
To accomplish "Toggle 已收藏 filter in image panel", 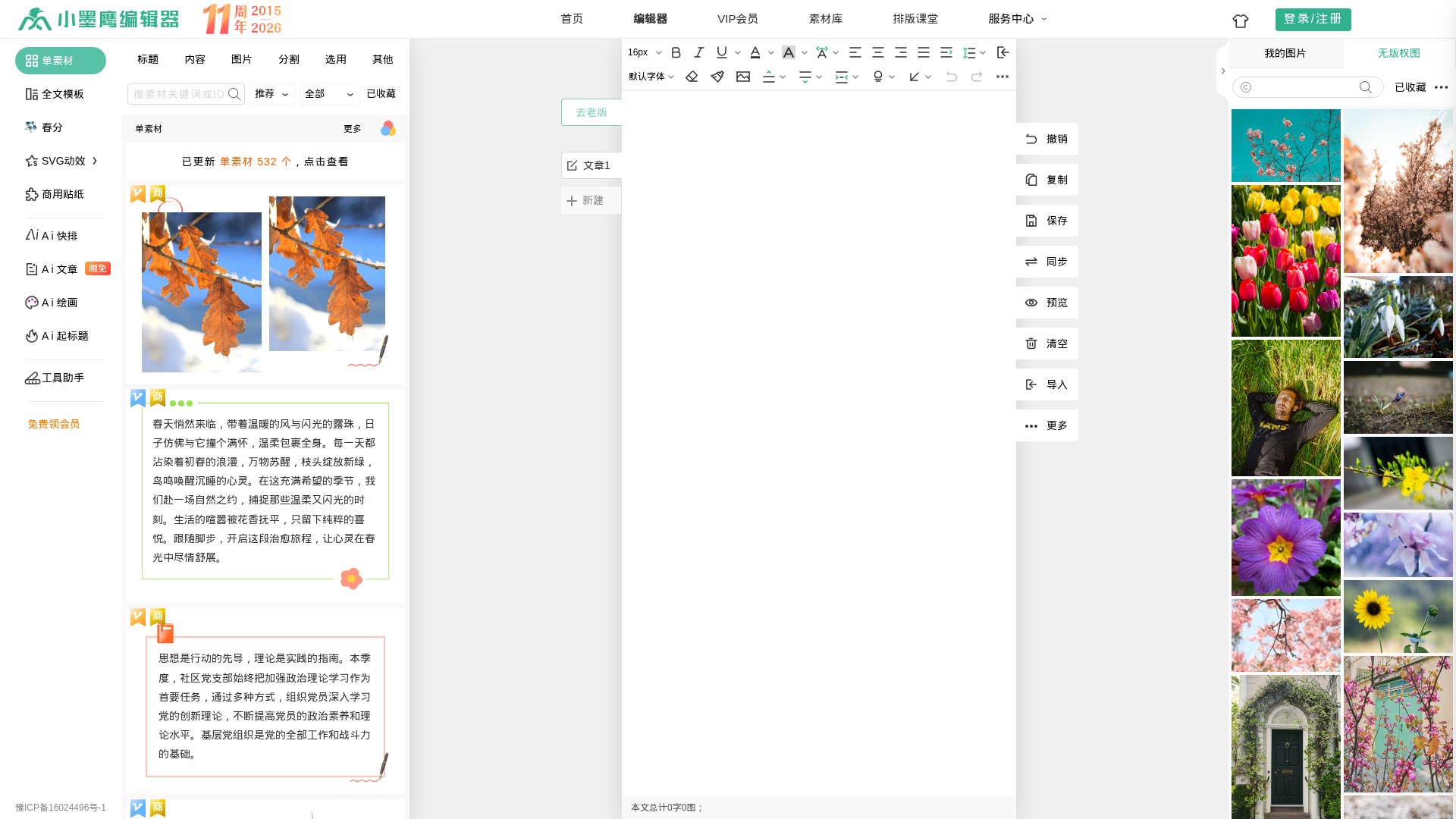I will point(1410,87).
